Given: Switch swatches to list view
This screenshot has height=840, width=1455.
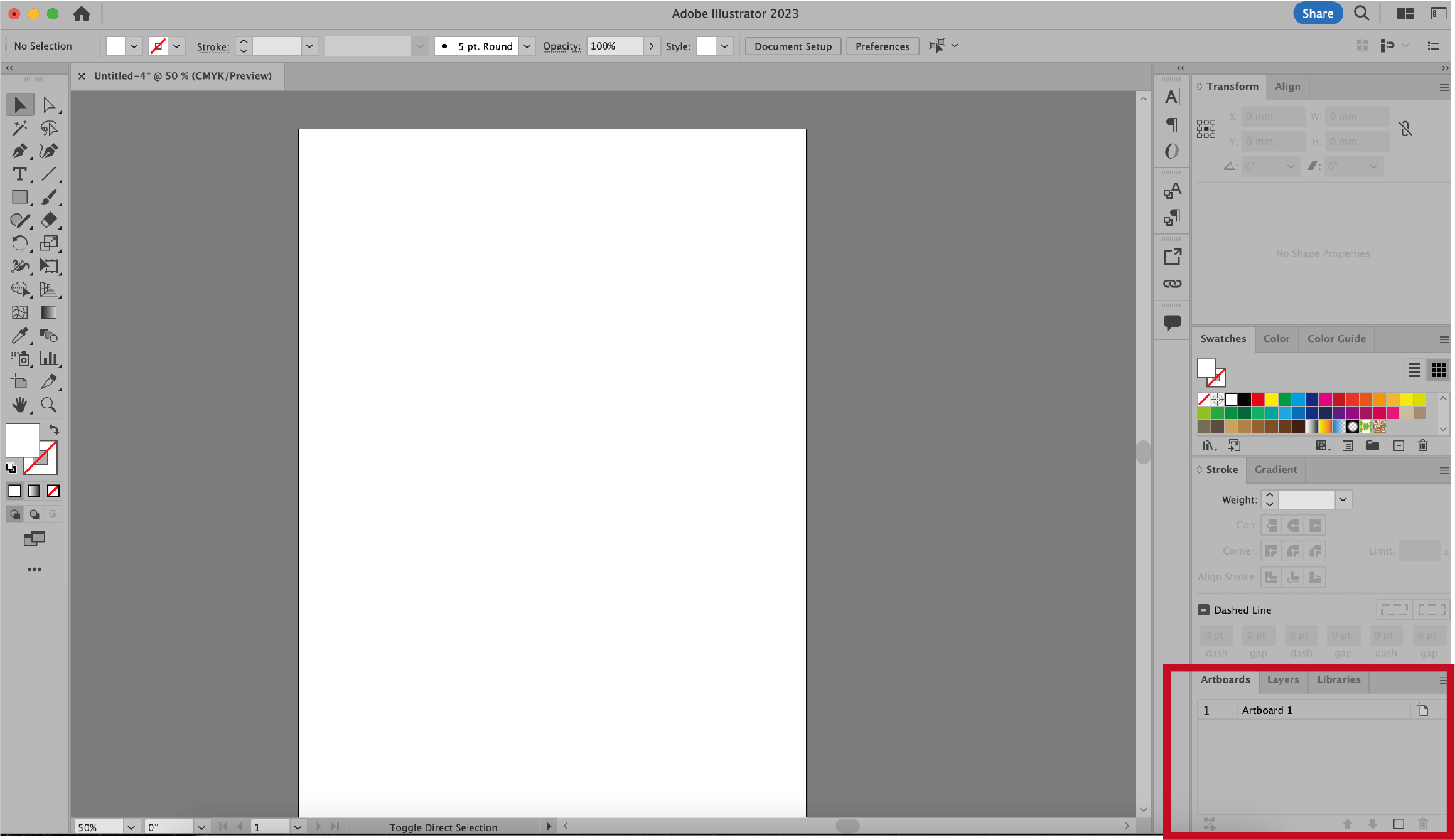Looking at the screenshot, I should (1414, 370).
